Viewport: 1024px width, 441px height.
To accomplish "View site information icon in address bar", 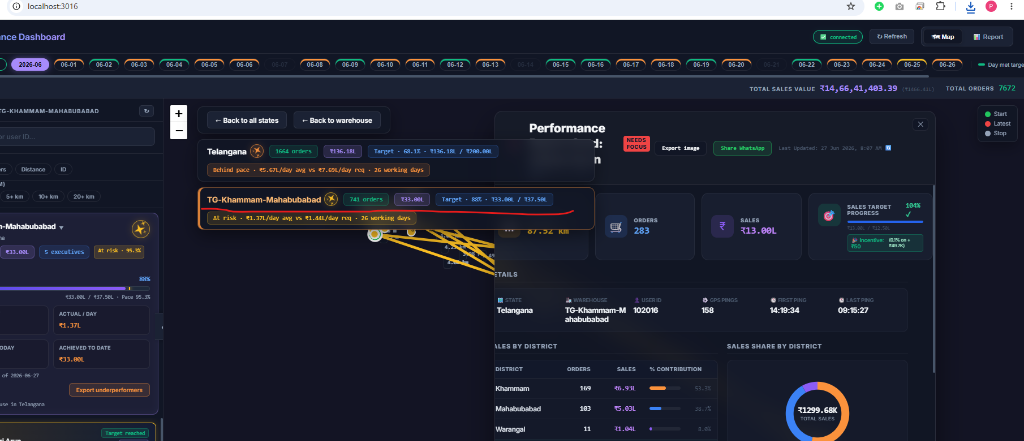I will pyautogui.click(x=17, y=6).
